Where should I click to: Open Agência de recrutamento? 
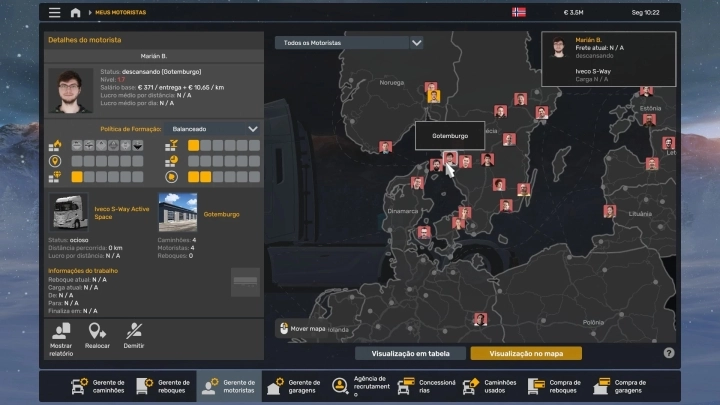coord(360,386)
